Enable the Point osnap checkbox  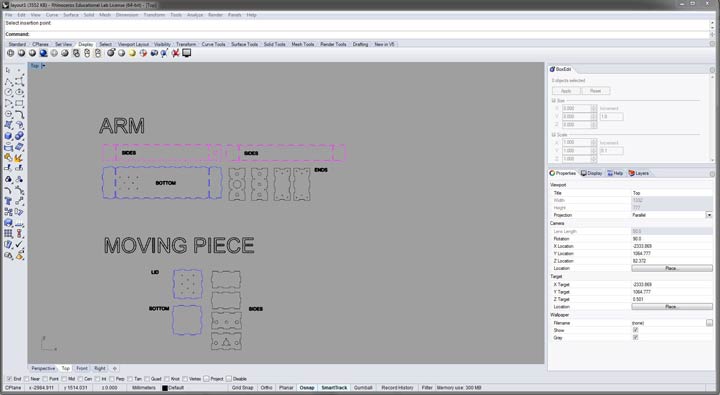point(45,379)
